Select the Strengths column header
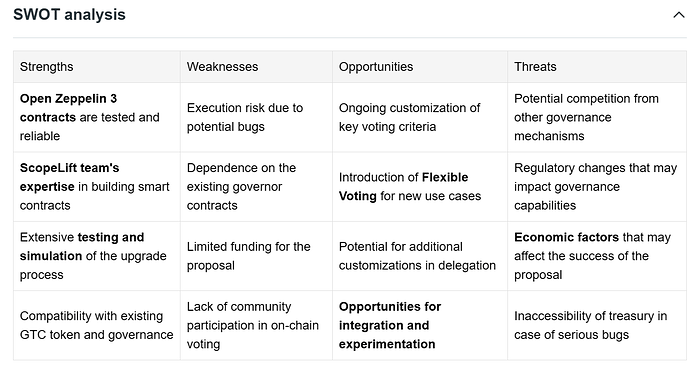 pos(97,66)
